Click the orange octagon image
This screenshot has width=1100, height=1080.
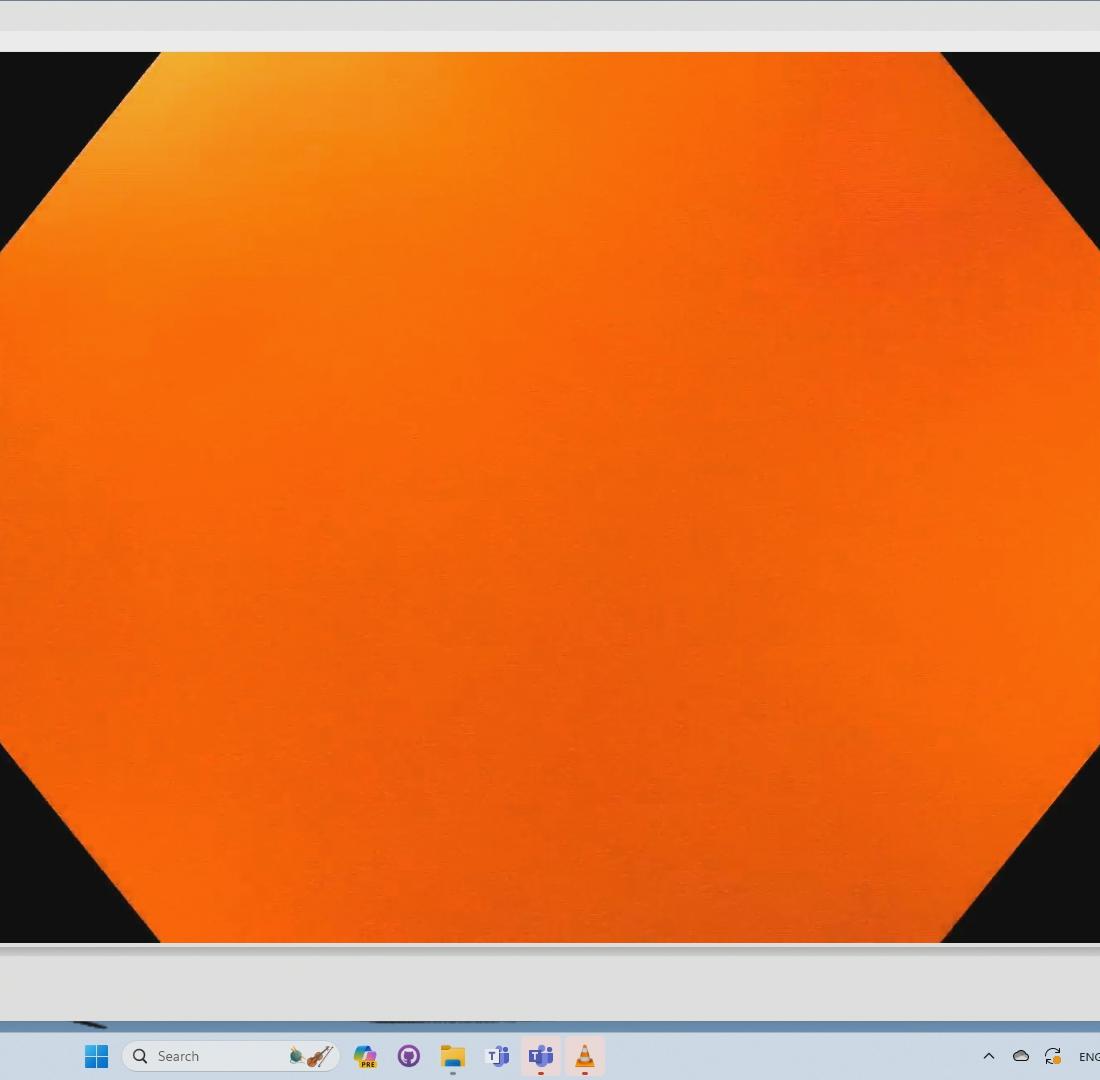pyautogui.click(x=550, y=498)
